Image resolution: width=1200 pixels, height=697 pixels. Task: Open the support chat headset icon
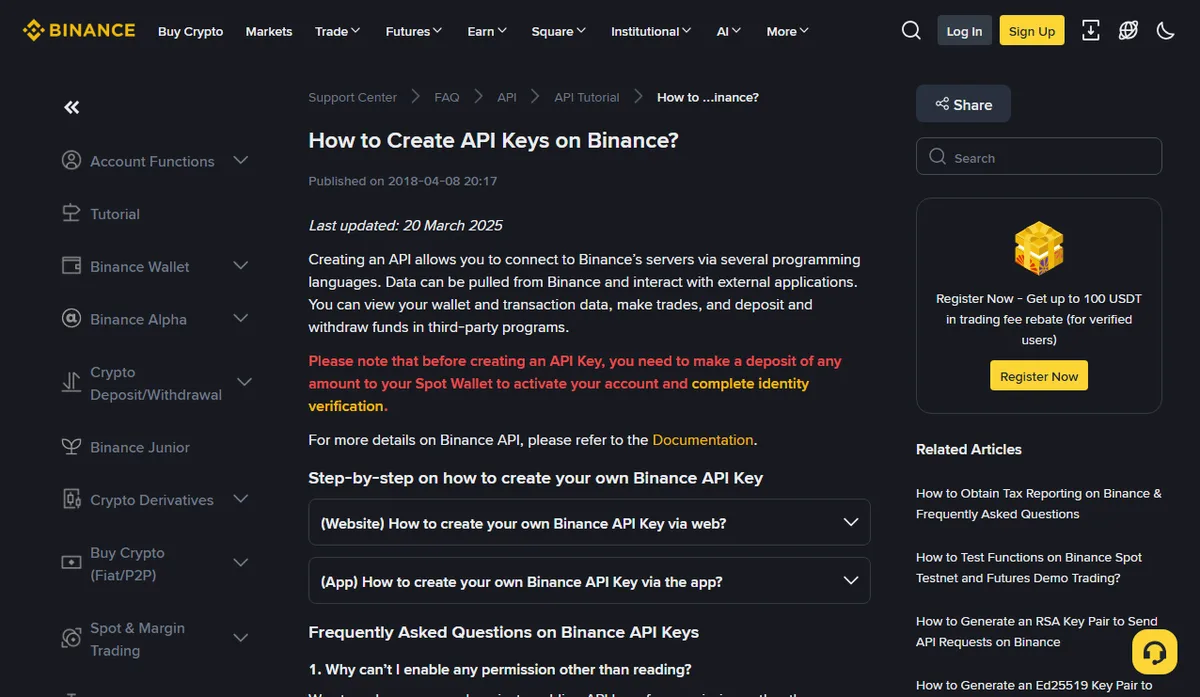[x=1154, y=652]
